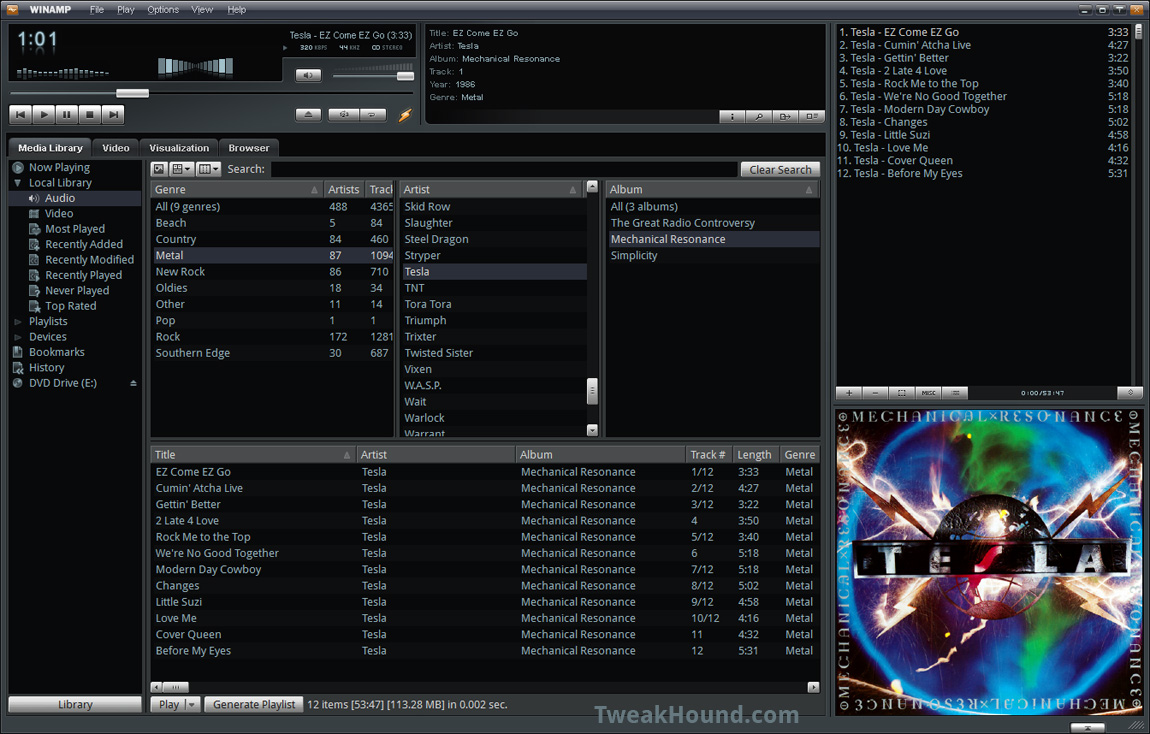Click the volume slider handle
The image size is (1150, 734).
click(x=405, y=76)
